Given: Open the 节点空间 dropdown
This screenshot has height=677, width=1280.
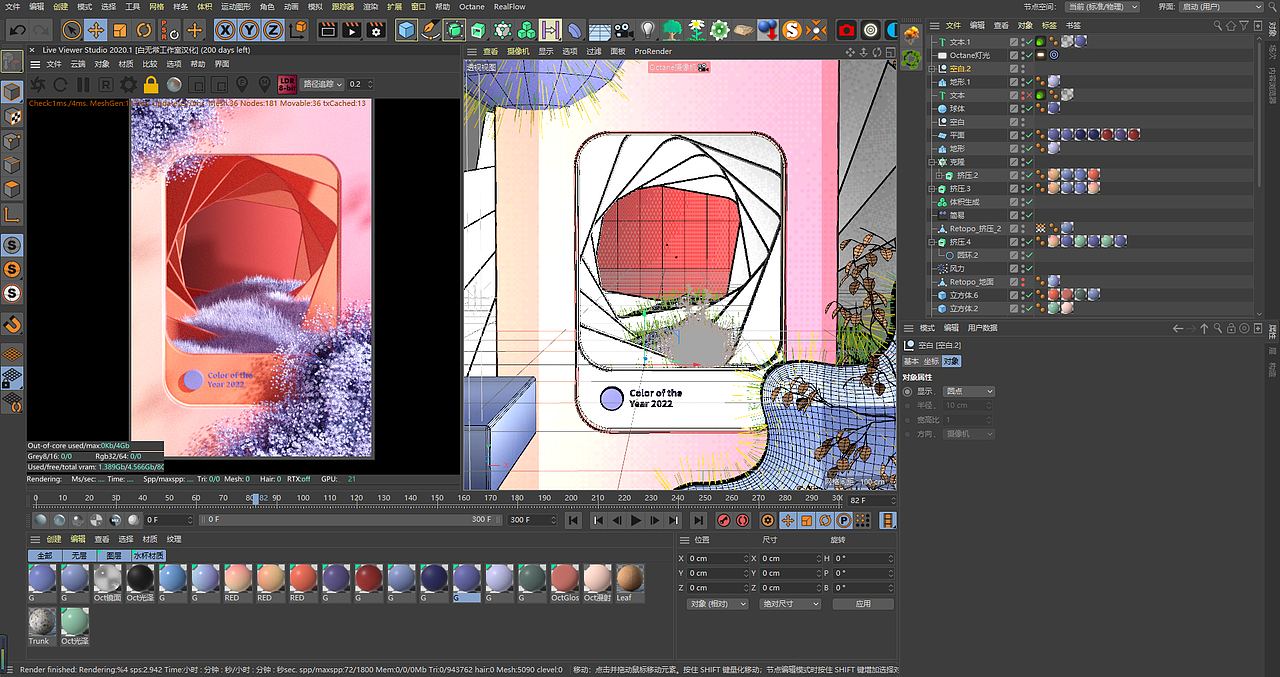Looking at the screenshot, I should coord(1101,7).
